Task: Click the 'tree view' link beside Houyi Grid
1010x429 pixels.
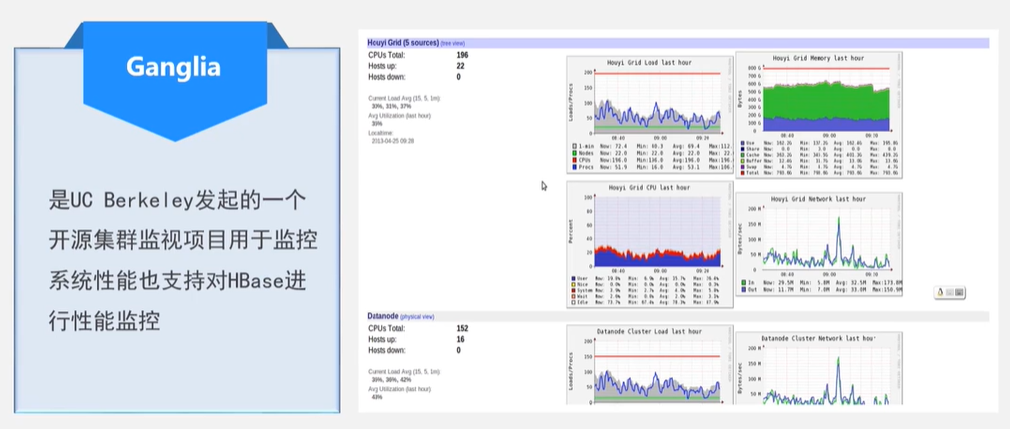Action: (x=453, y=43)
